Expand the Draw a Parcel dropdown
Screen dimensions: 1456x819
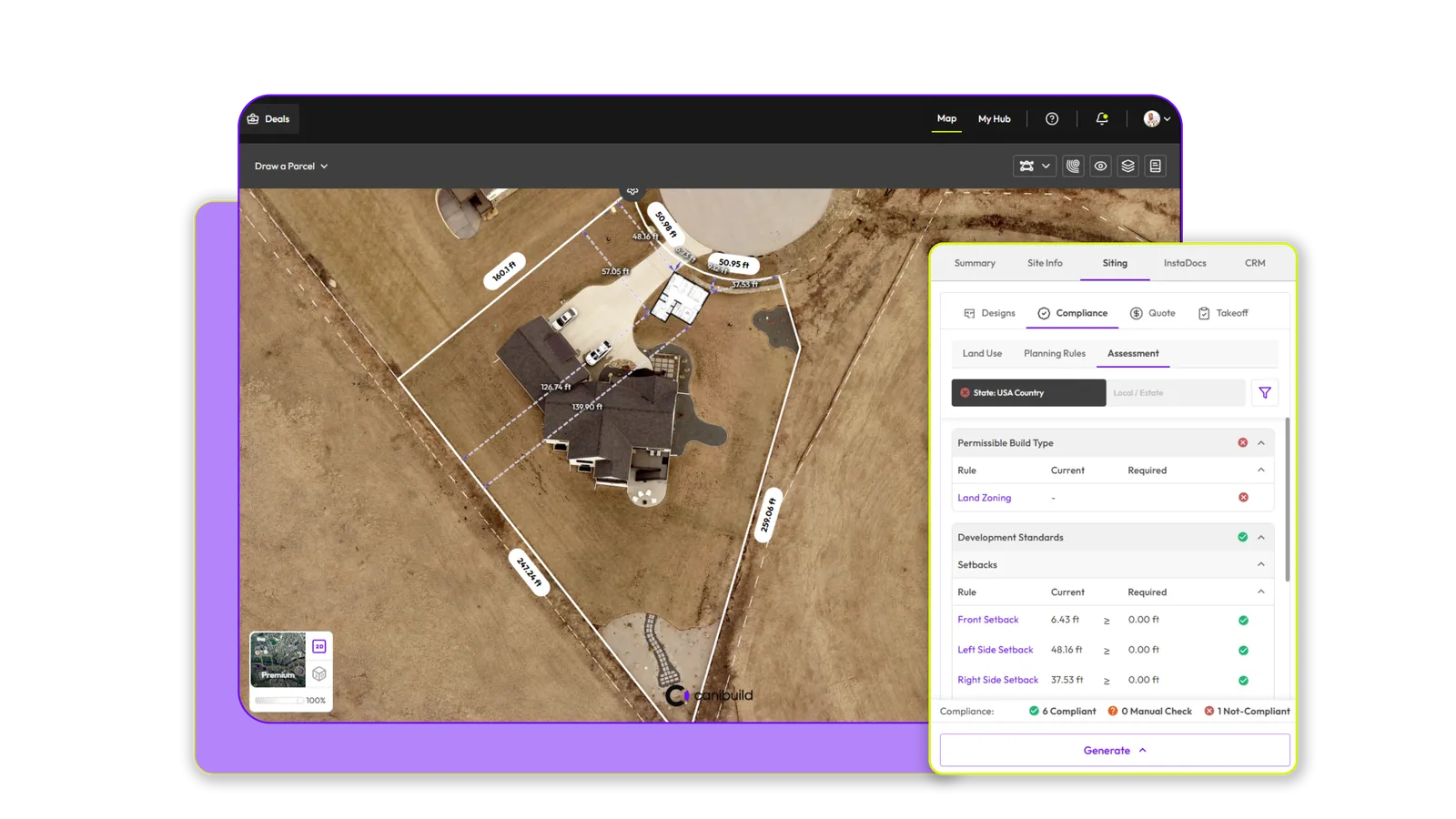coord(291,167)
